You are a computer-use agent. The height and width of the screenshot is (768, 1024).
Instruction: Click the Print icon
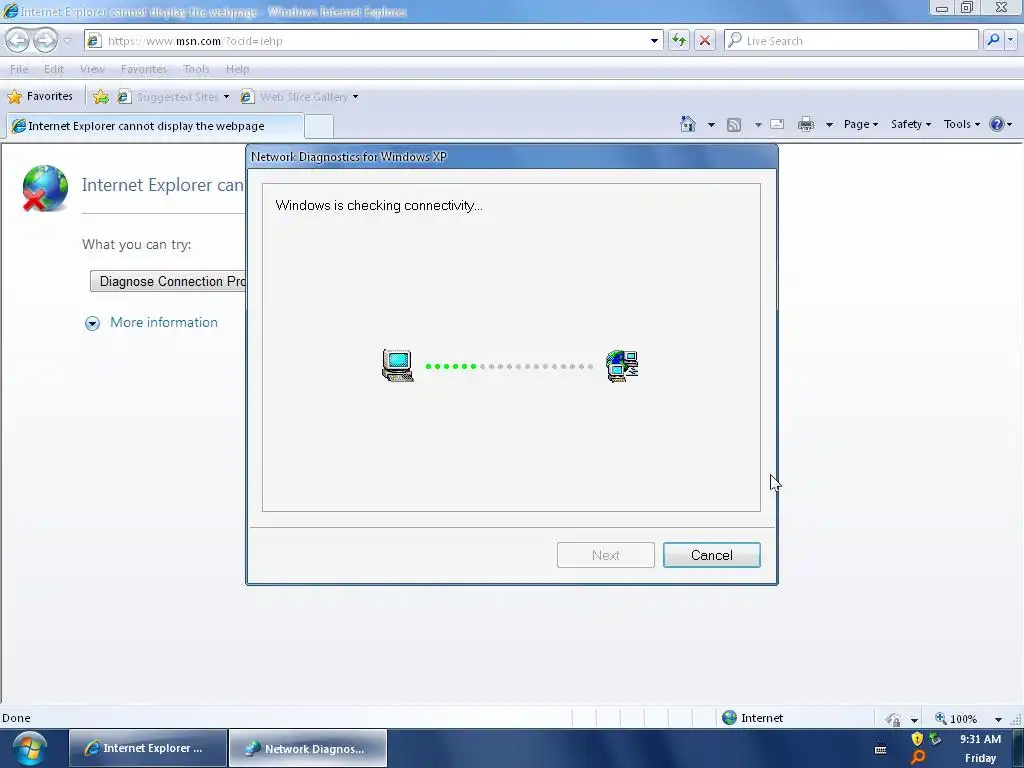pyautogui.click(x=806, y=124)
